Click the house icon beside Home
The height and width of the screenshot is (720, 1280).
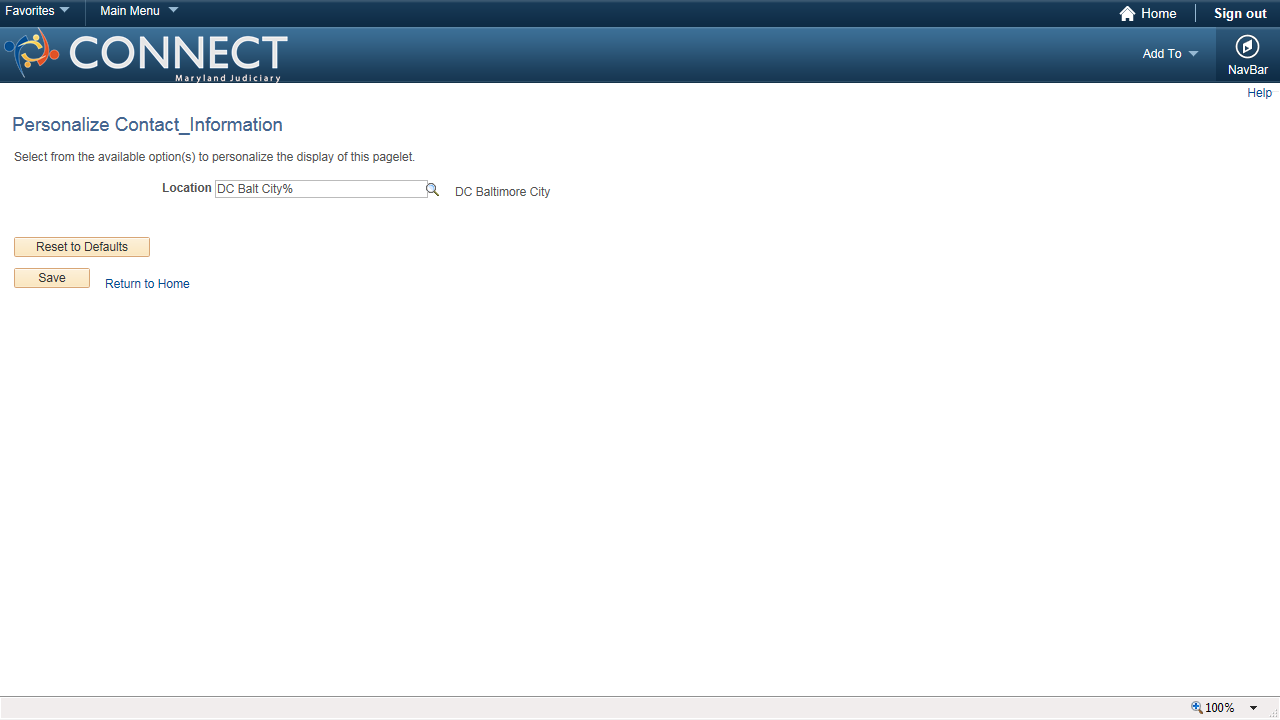click(x=1127, y=14)
